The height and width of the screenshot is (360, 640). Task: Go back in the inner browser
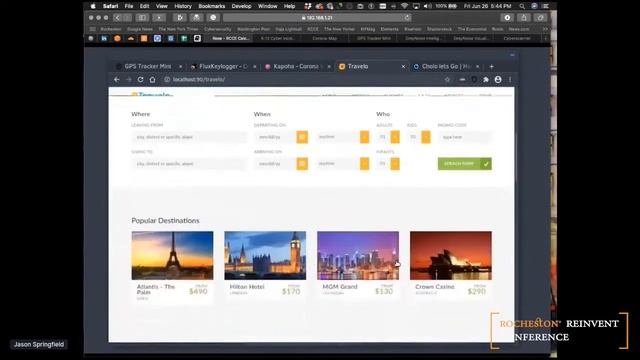point(117,80)
